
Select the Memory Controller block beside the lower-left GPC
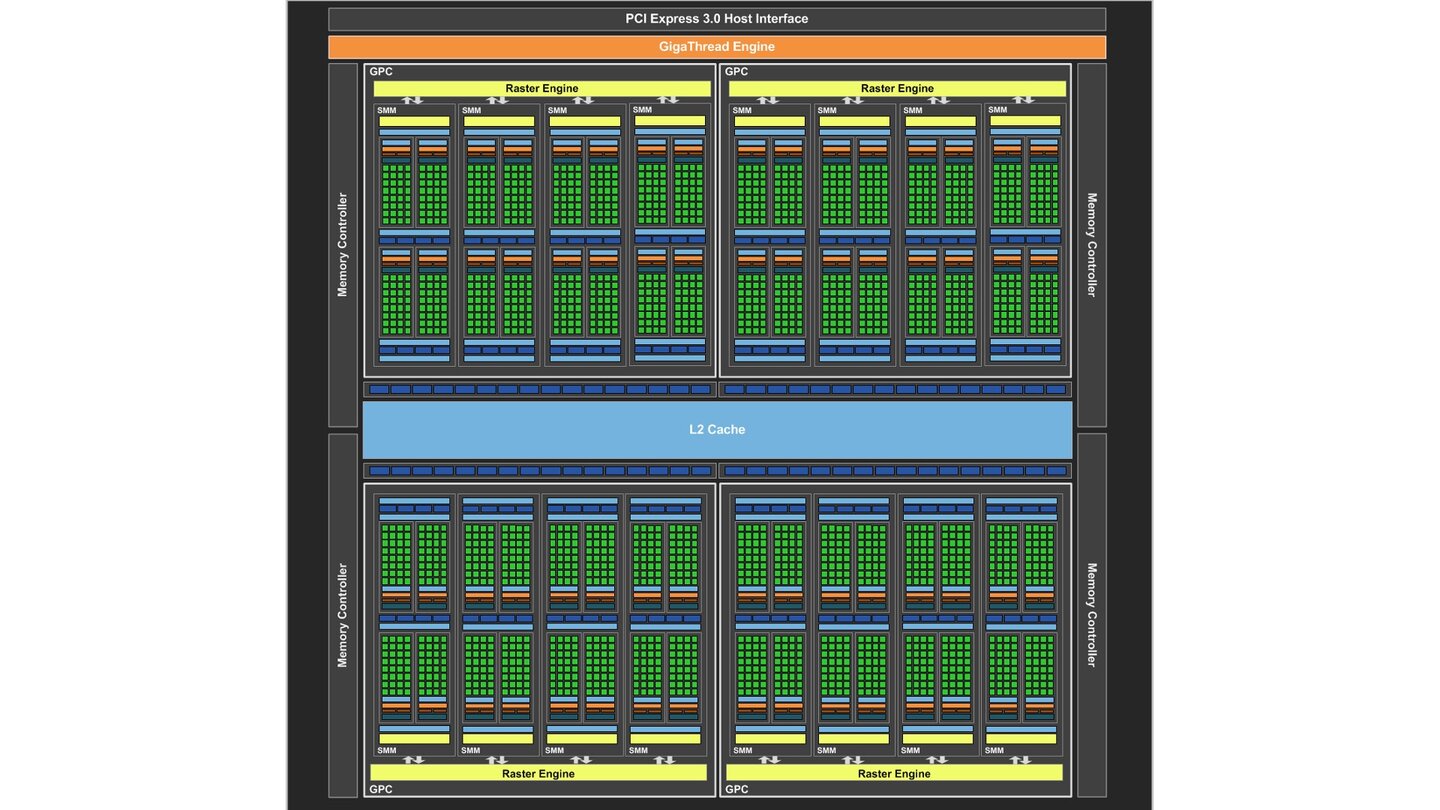pos(343,615)
